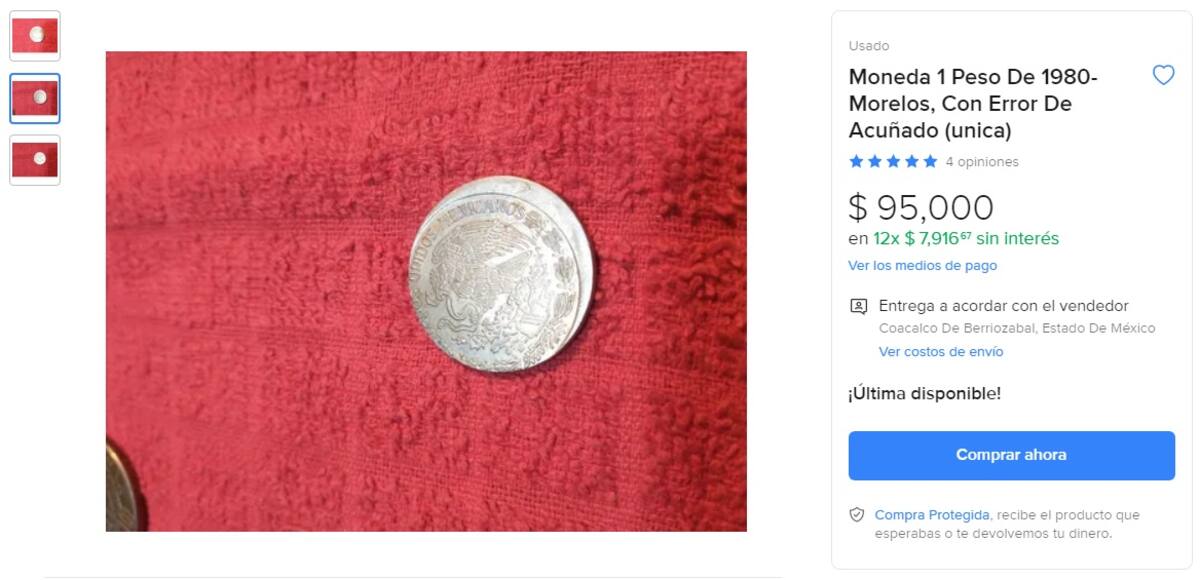Click the ¡Última disponible! notice

tap(925, 394)
